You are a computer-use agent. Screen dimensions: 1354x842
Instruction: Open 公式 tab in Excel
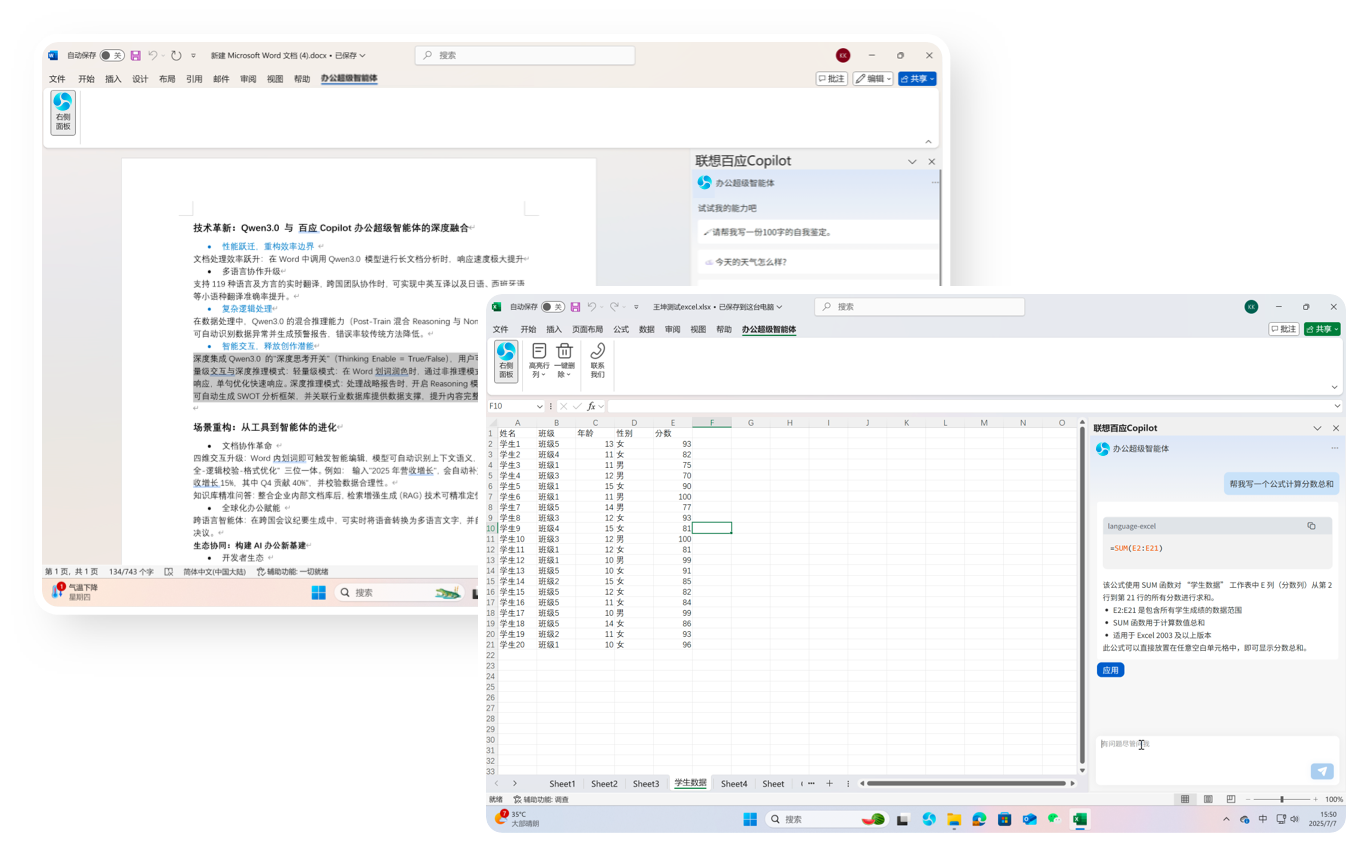point(621,329)
